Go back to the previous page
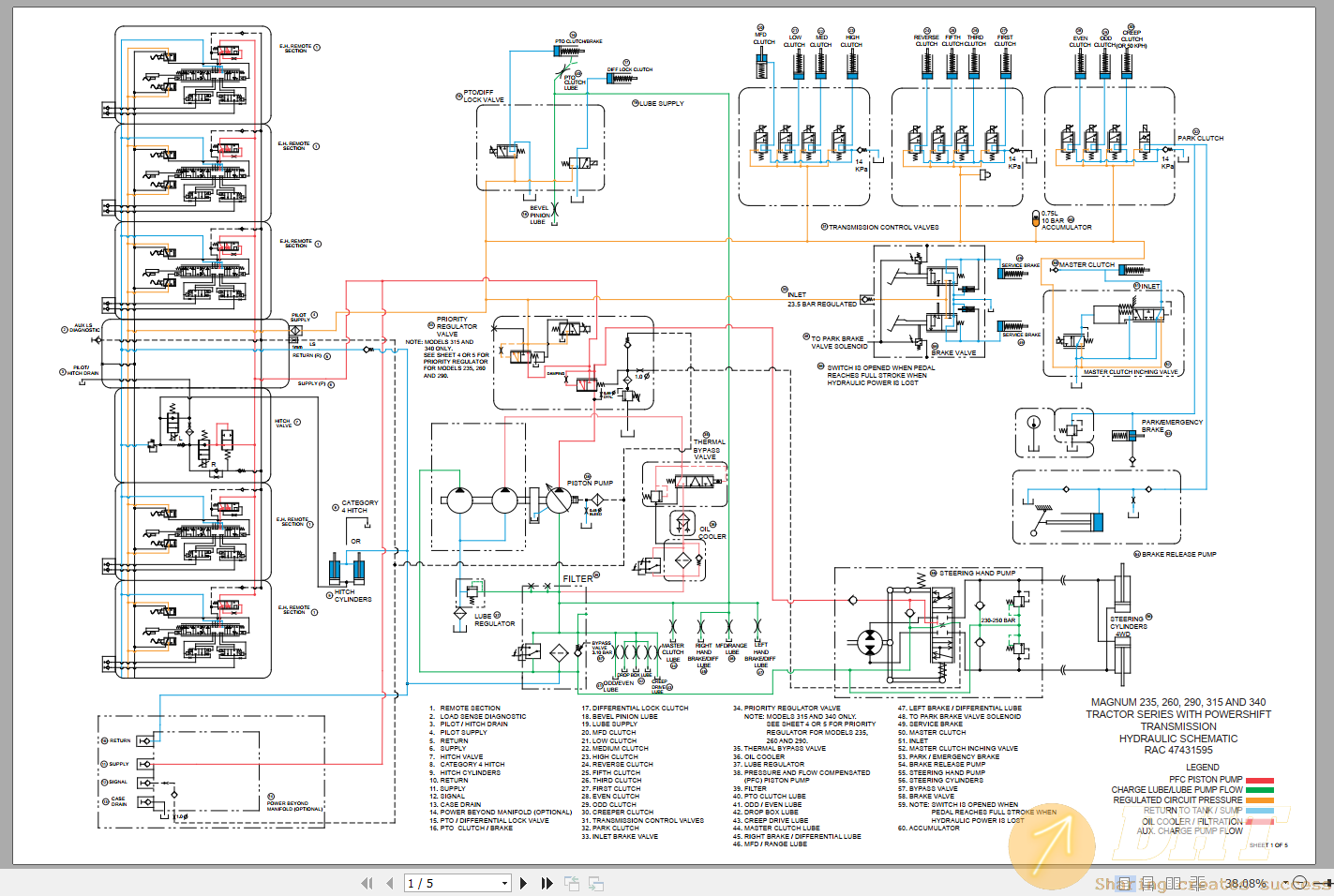This screenshot has height=896, width=1334. point(390,882)
